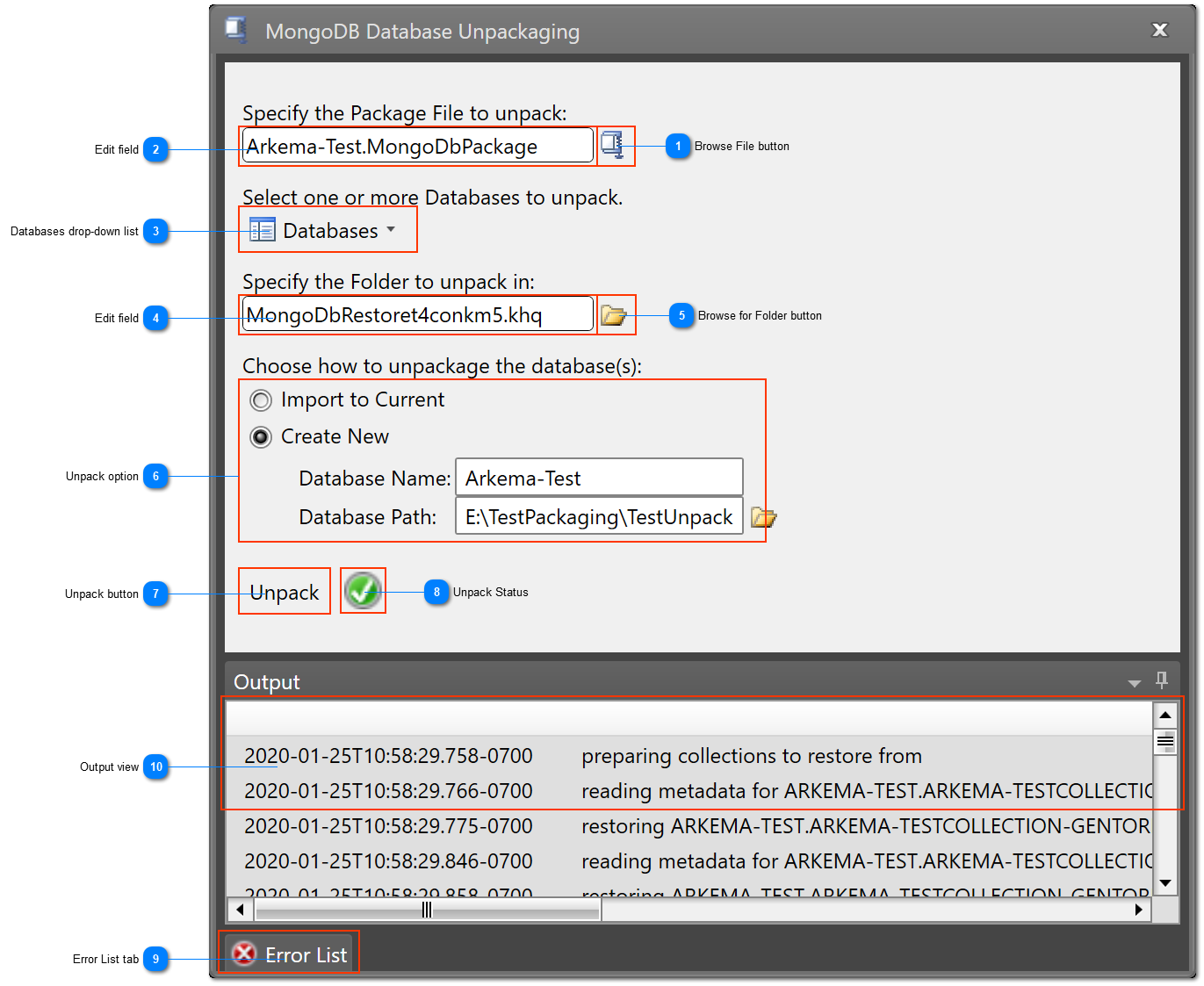Click Output vertical scrollbar down arrow
Screen dimensions: 1204x986
pos(1165,883)
